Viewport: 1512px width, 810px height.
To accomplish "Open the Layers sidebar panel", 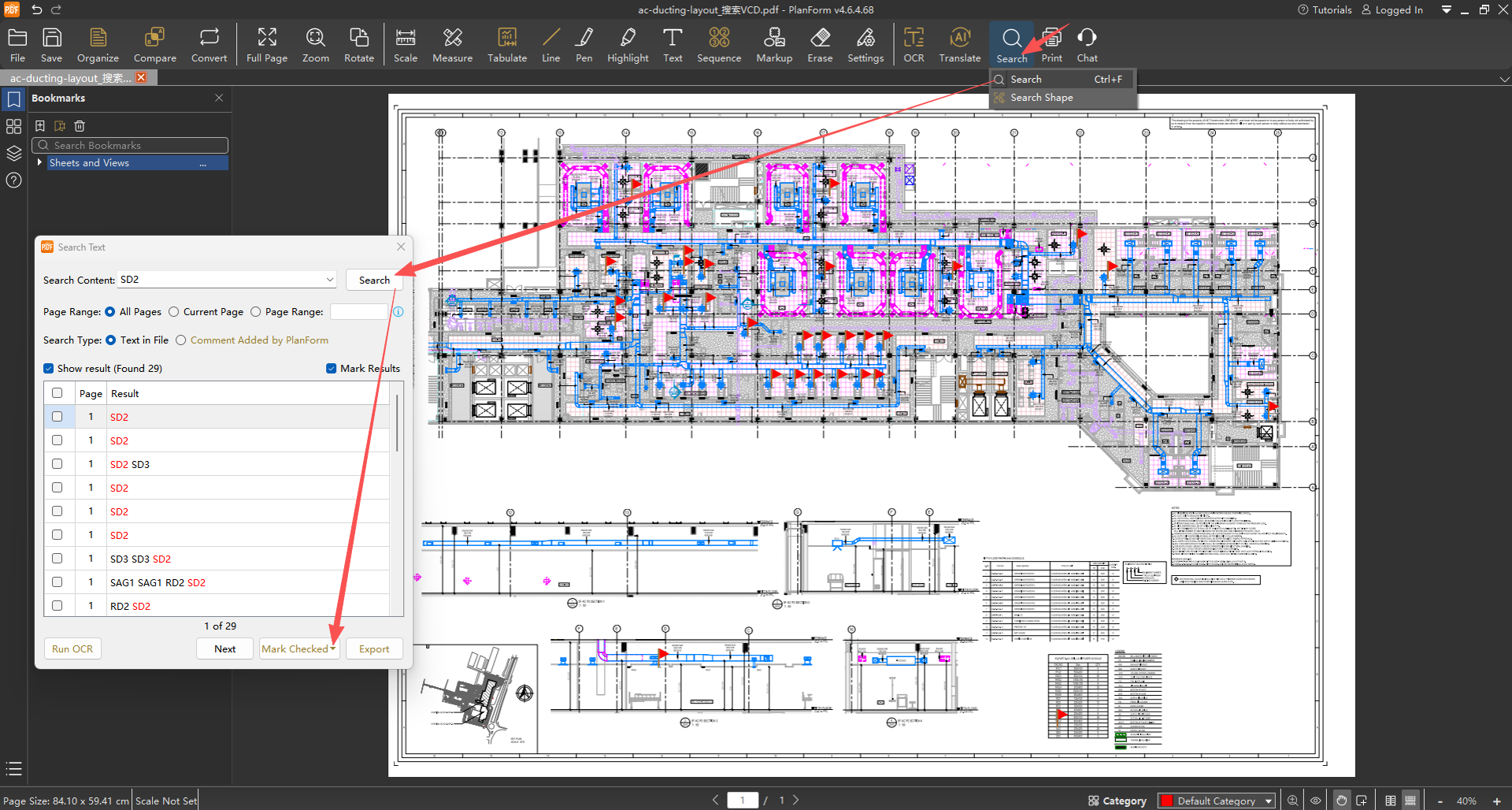I will pos(13,153).
